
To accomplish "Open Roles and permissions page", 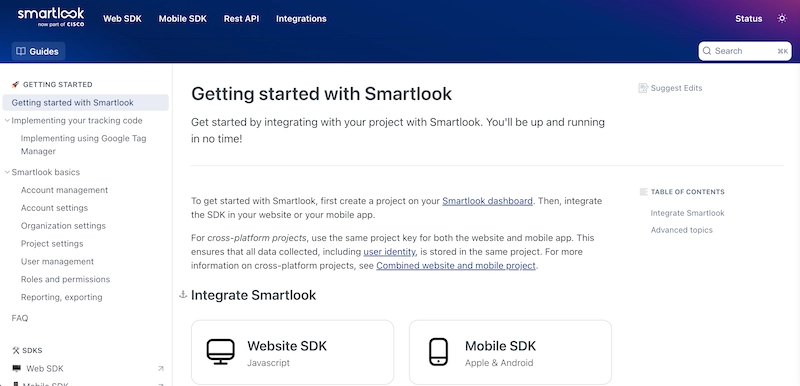I will pos(65,279).
